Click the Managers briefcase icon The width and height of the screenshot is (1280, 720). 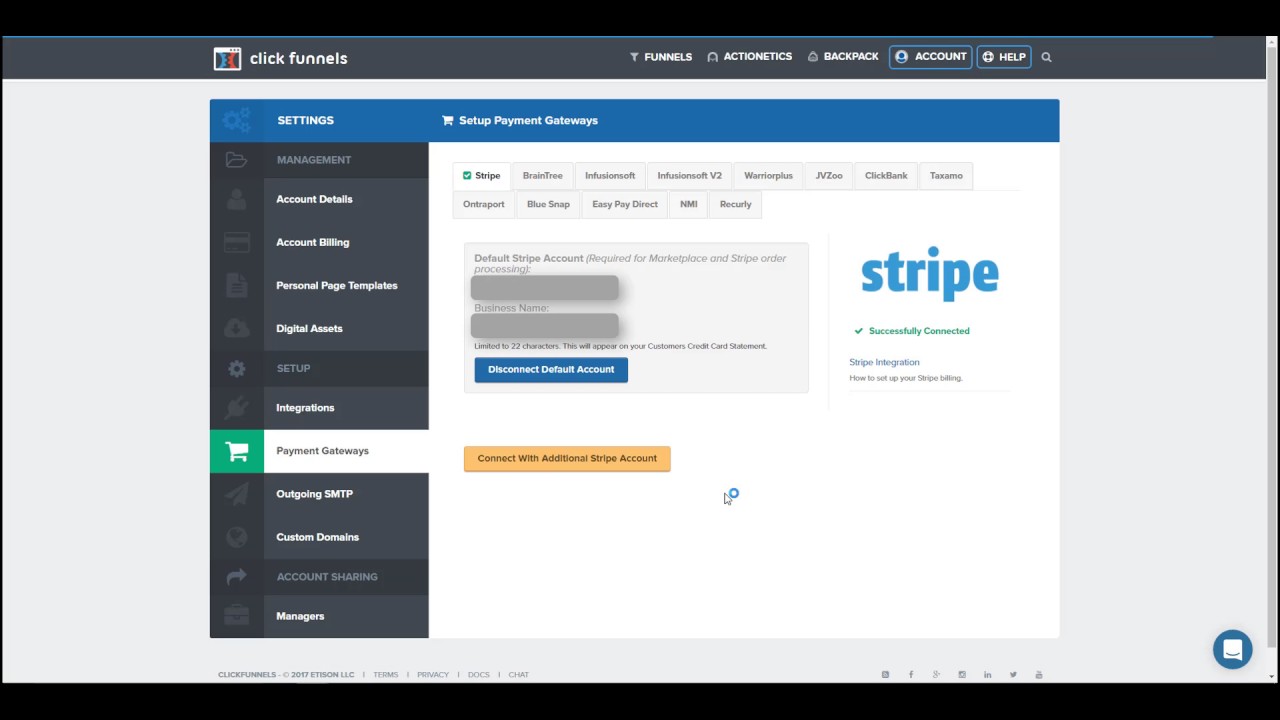coord(237,616)
